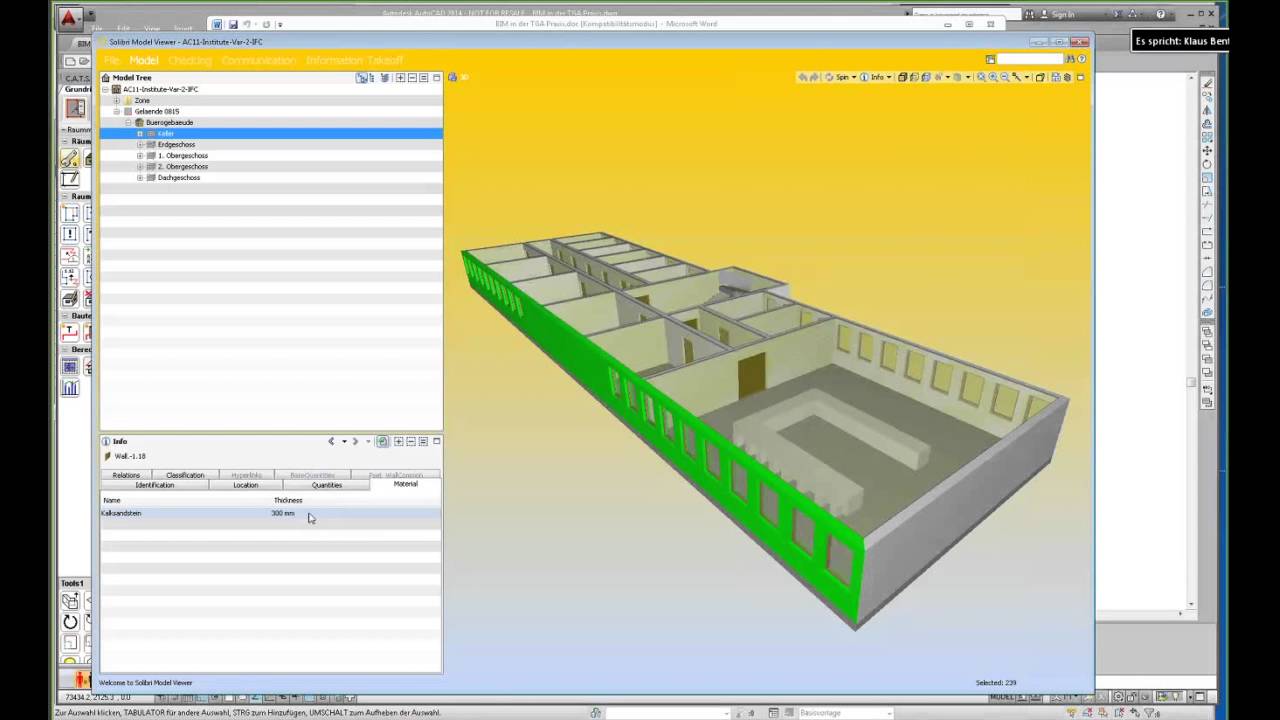The height and width of the screenshot is (720, 1280).
Task: Collapse the AC11-Institute-Var-2-IFC root node
Action: point(106,89)
